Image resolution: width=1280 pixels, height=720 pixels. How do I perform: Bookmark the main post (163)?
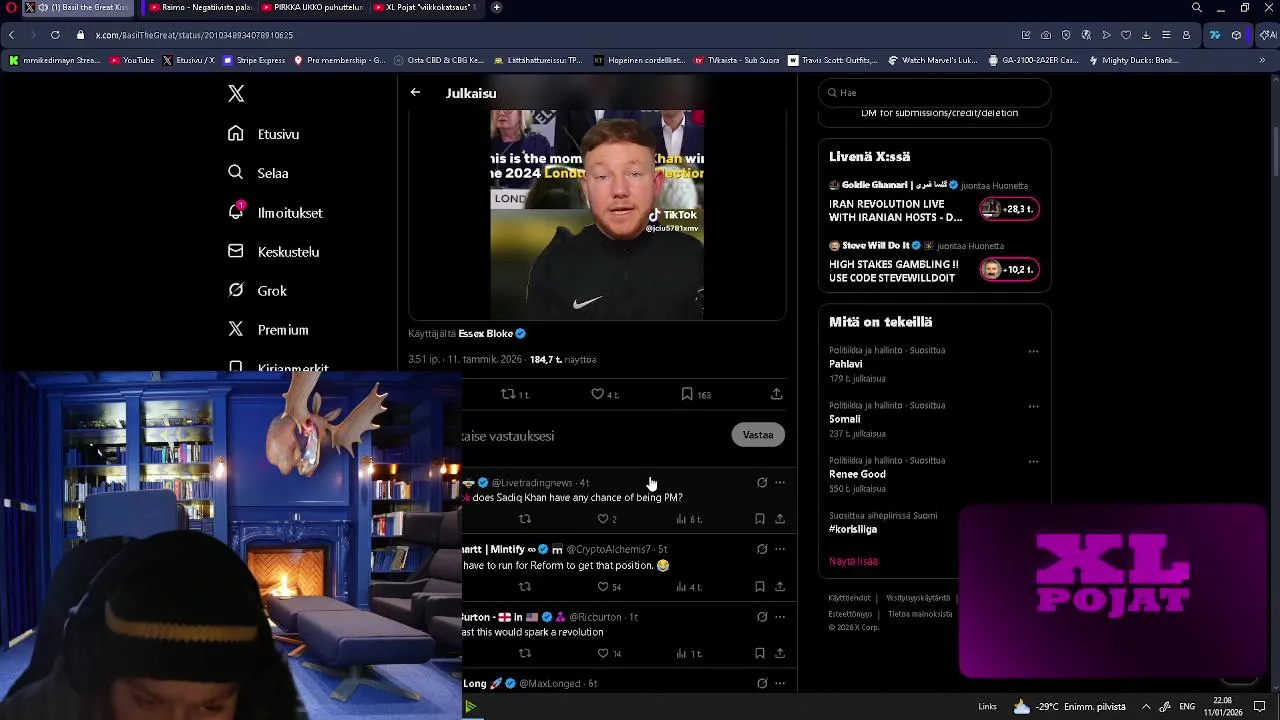pyautogui.click(x=696, y=394)
